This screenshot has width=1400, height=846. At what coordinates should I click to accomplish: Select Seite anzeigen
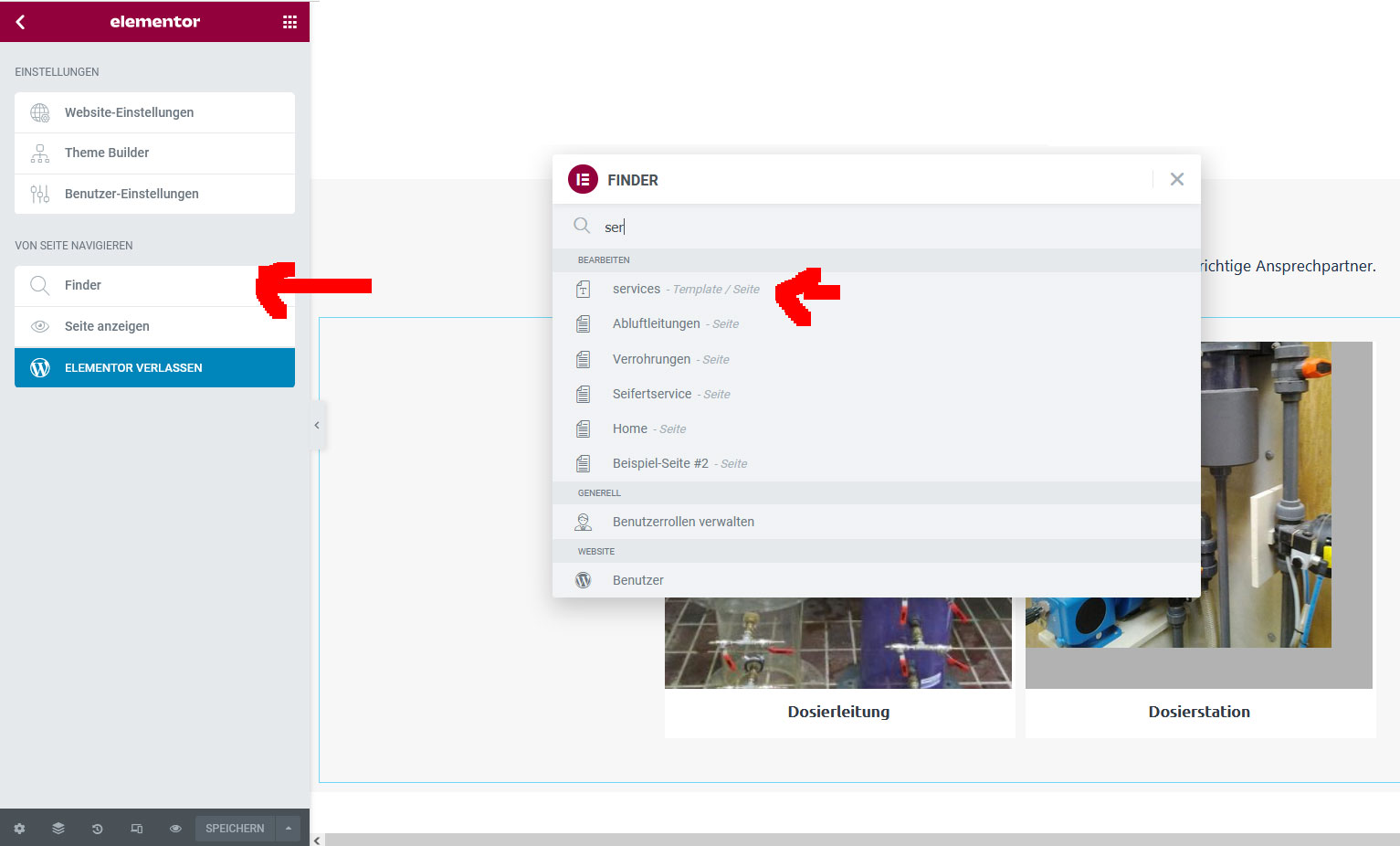click(154, 327)
